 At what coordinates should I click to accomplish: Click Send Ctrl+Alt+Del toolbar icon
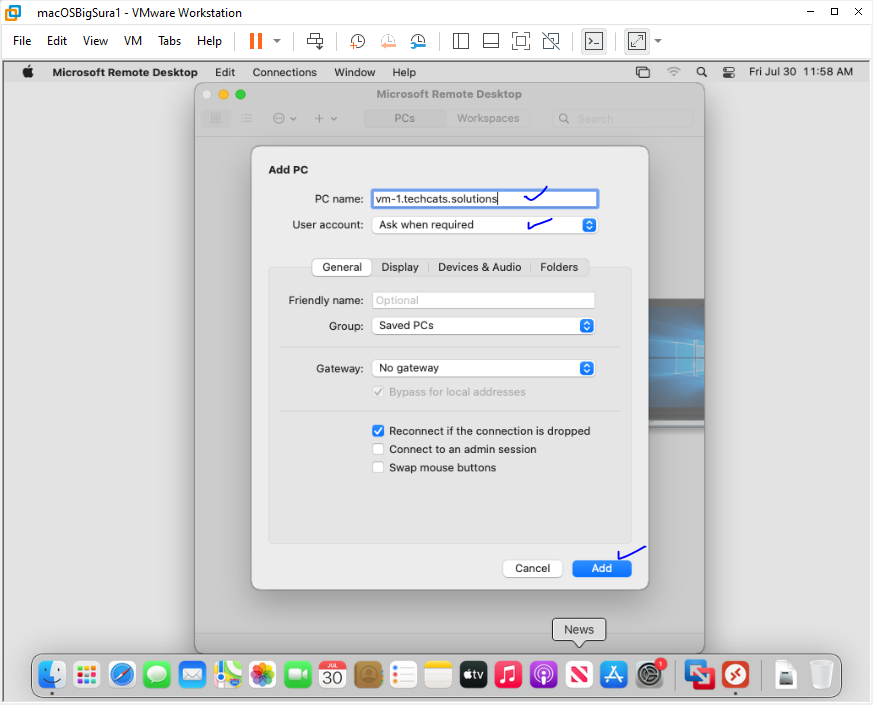315,41
